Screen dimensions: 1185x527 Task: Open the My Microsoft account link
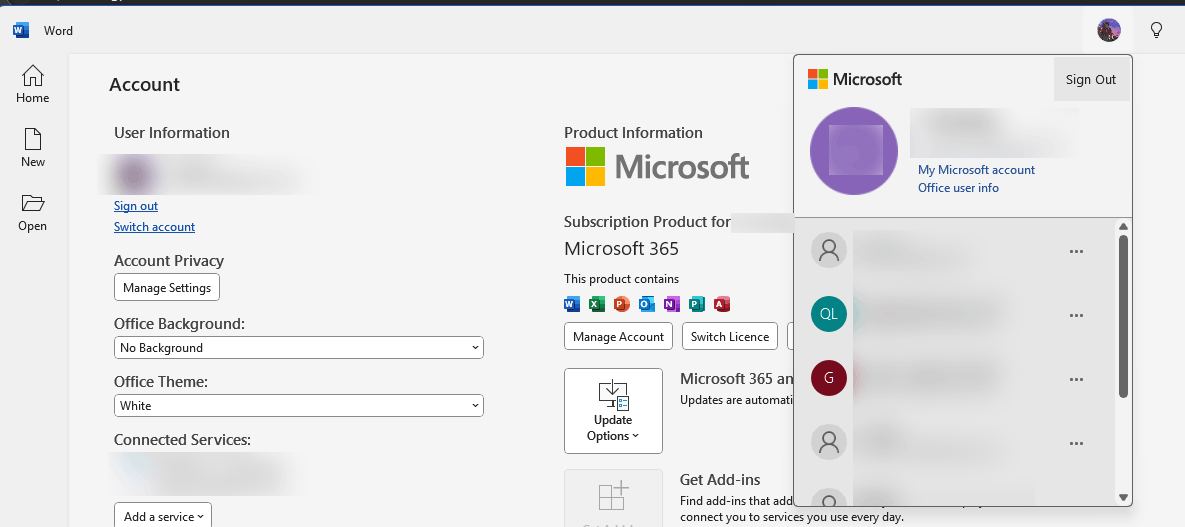(976, 170)
